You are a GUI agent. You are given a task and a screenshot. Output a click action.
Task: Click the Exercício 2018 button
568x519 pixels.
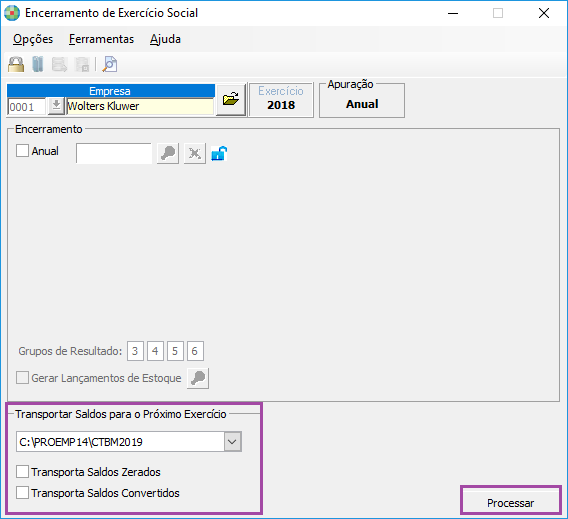(x=281, y=99)
